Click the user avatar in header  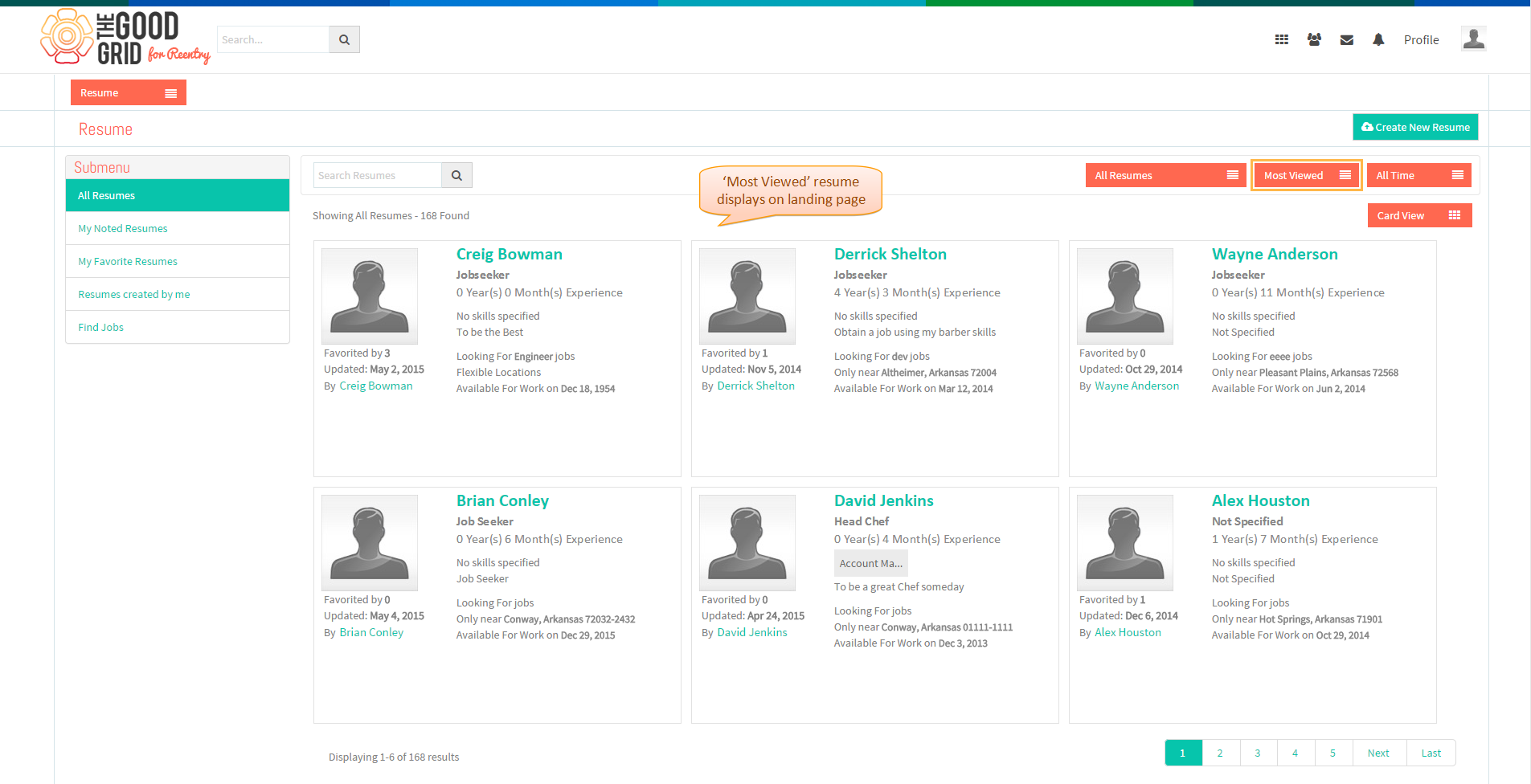click(1473, 39)
